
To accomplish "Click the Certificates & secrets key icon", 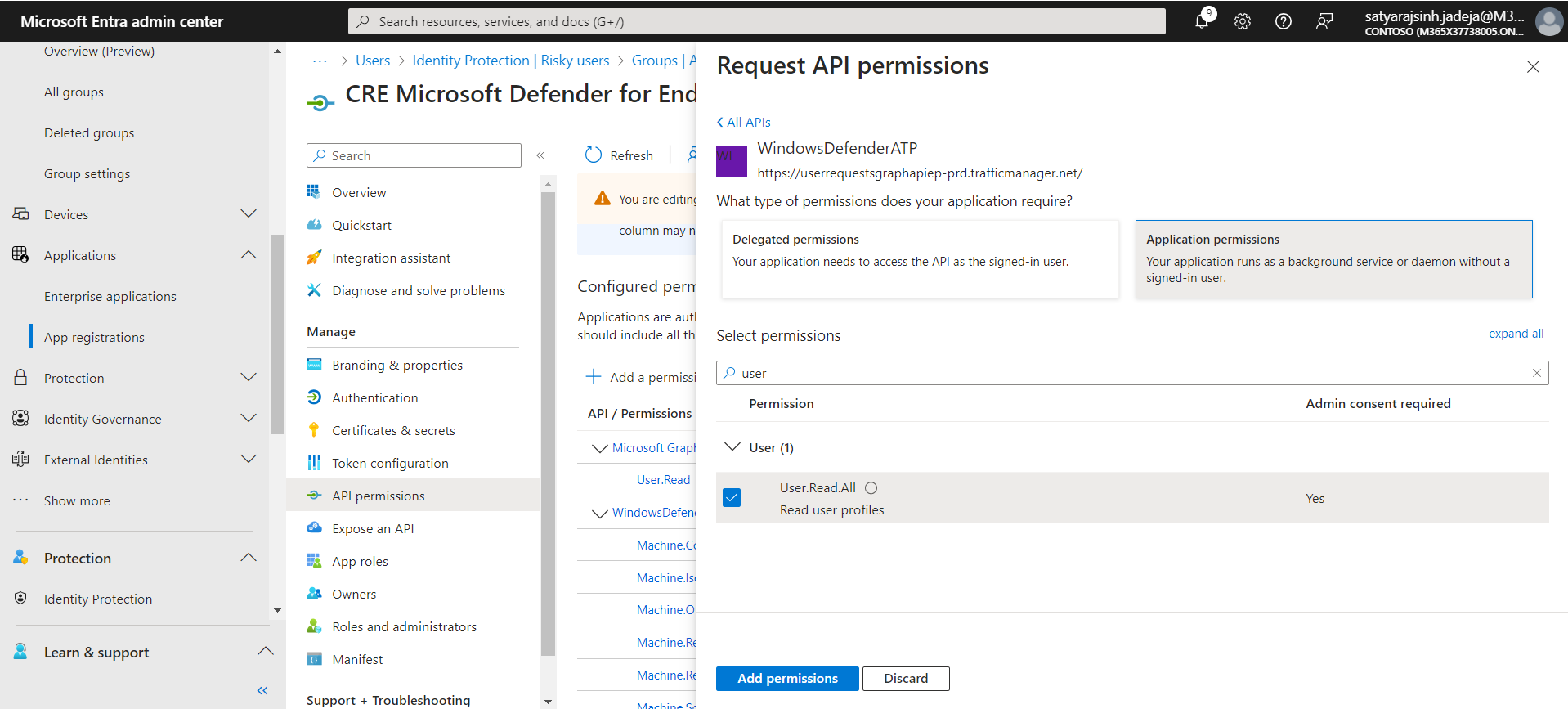I will [314, 429].
